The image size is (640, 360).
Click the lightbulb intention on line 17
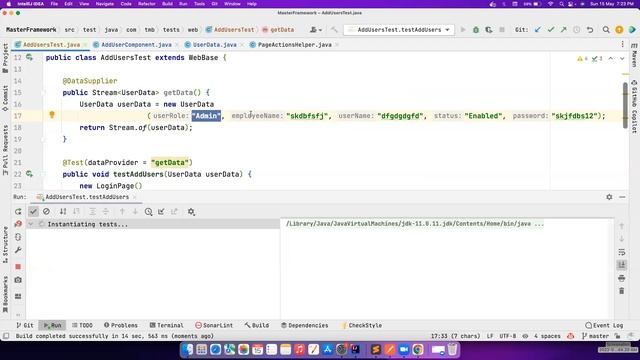click(52, 115)
